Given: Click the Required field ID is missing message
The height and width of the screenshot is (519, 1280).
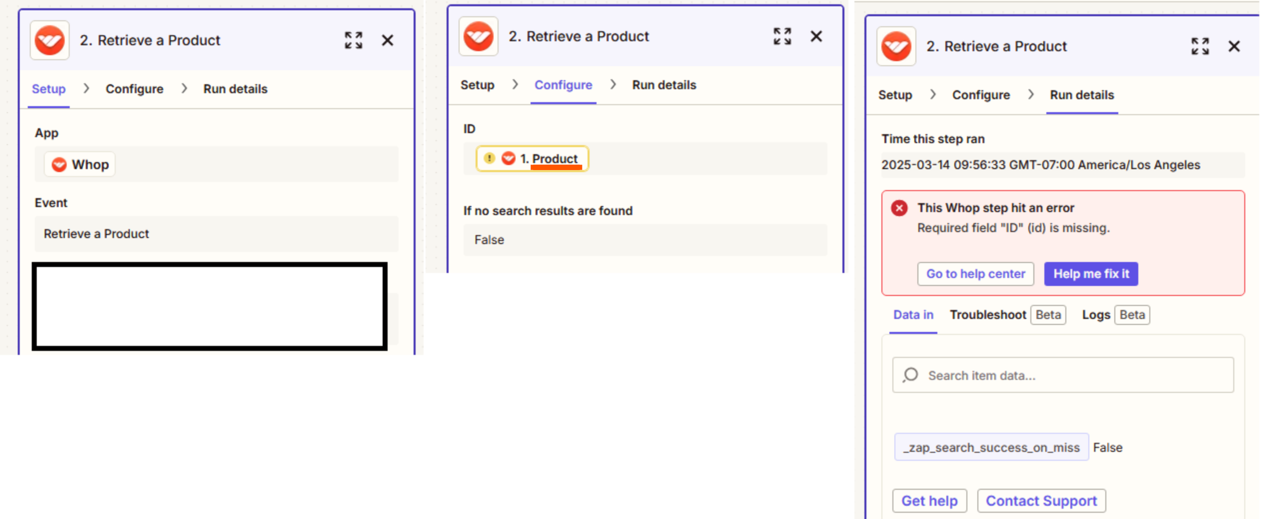Looking at the screenshot, I should point(1013,228).
